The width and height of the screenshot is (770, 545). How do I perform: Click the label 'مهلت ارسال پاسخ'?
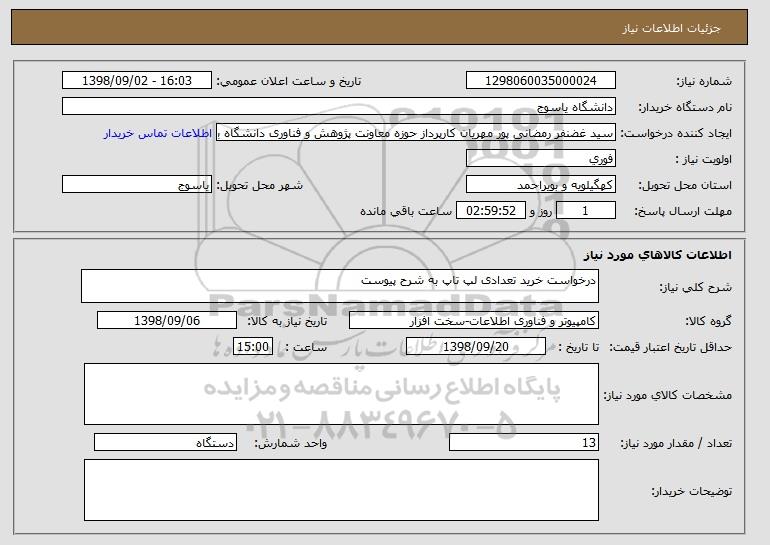click(683, 212)
